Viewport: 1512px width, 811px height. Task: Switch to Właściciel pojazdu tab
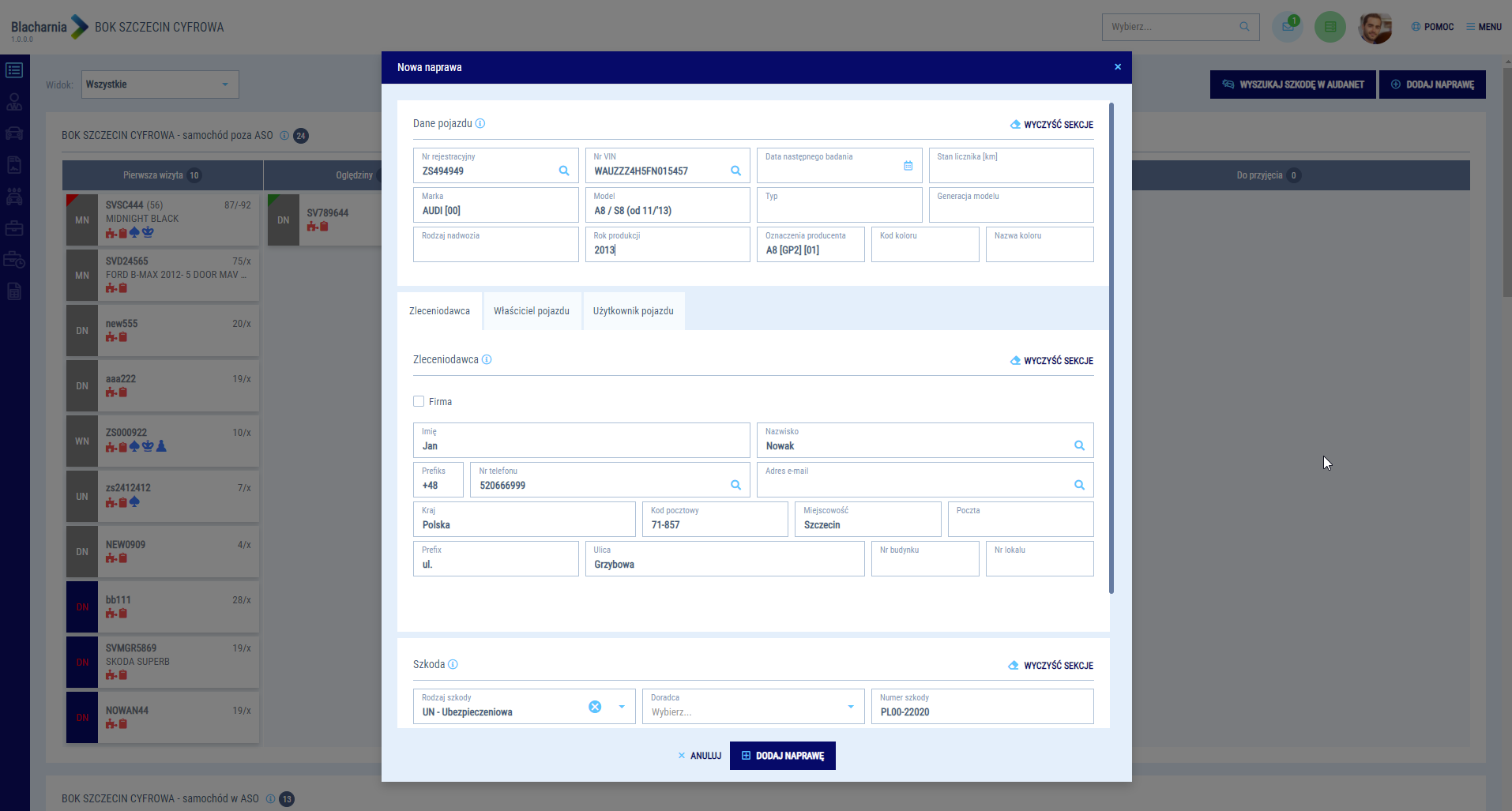(531, 311)
